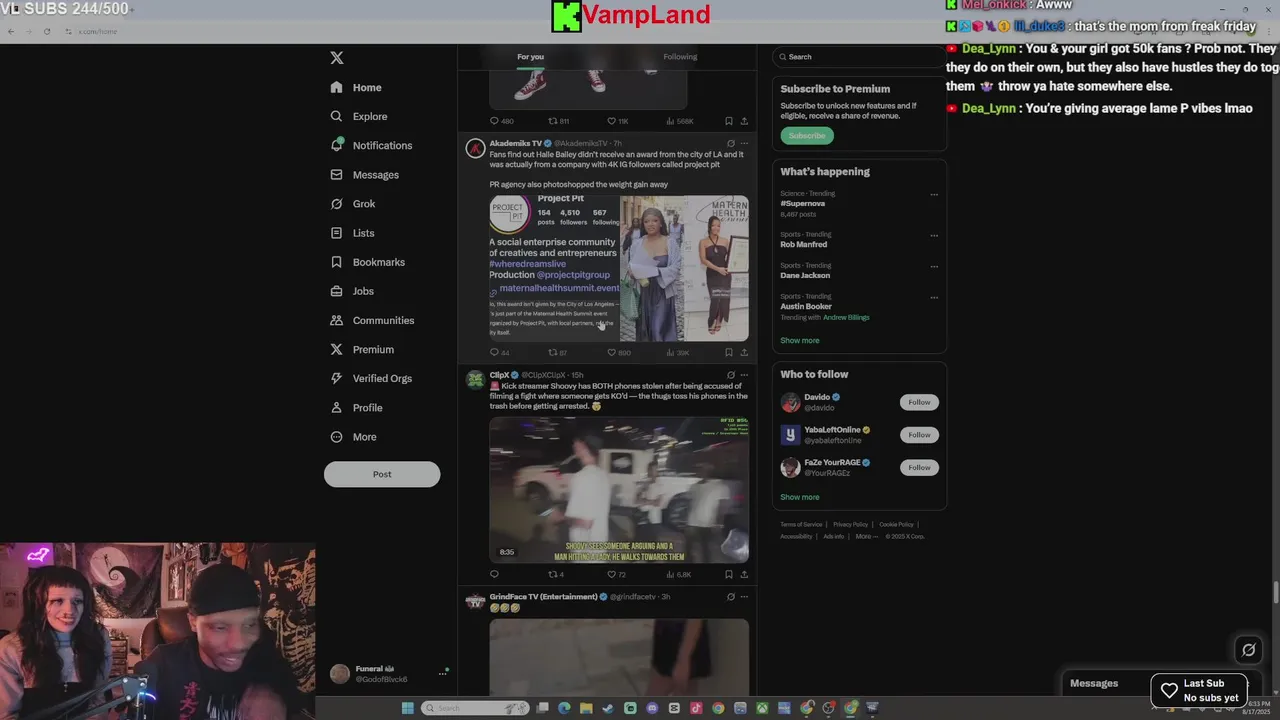1280x720 pixels.
Task: Click the X logo in sidebar
Action: [337, 58]
